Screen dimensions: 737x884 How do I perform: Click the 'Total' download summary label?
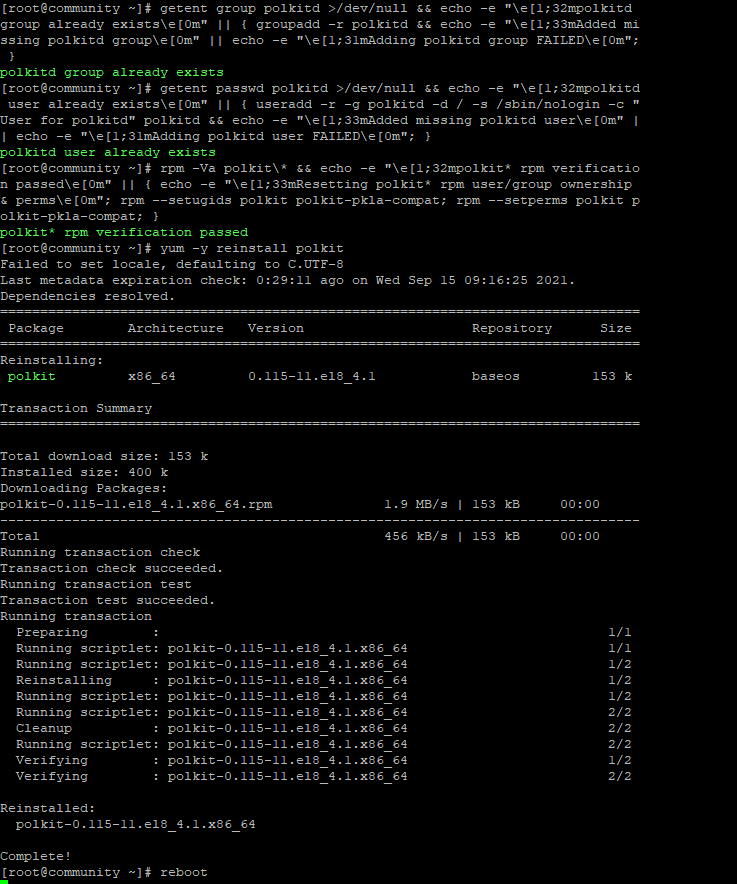tap(20, 536)
